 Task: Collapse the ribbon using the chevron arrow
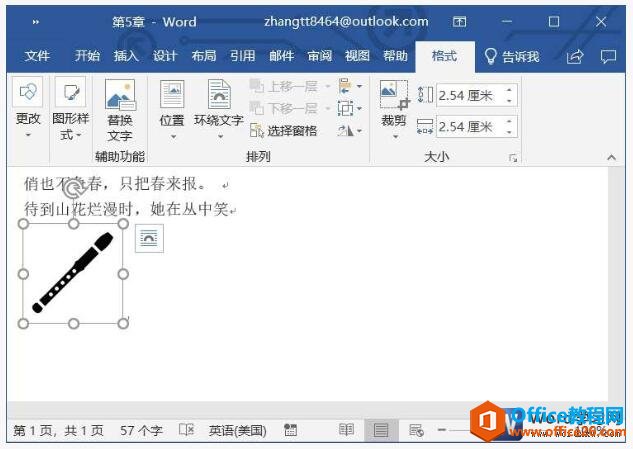(x=611, y=157)
